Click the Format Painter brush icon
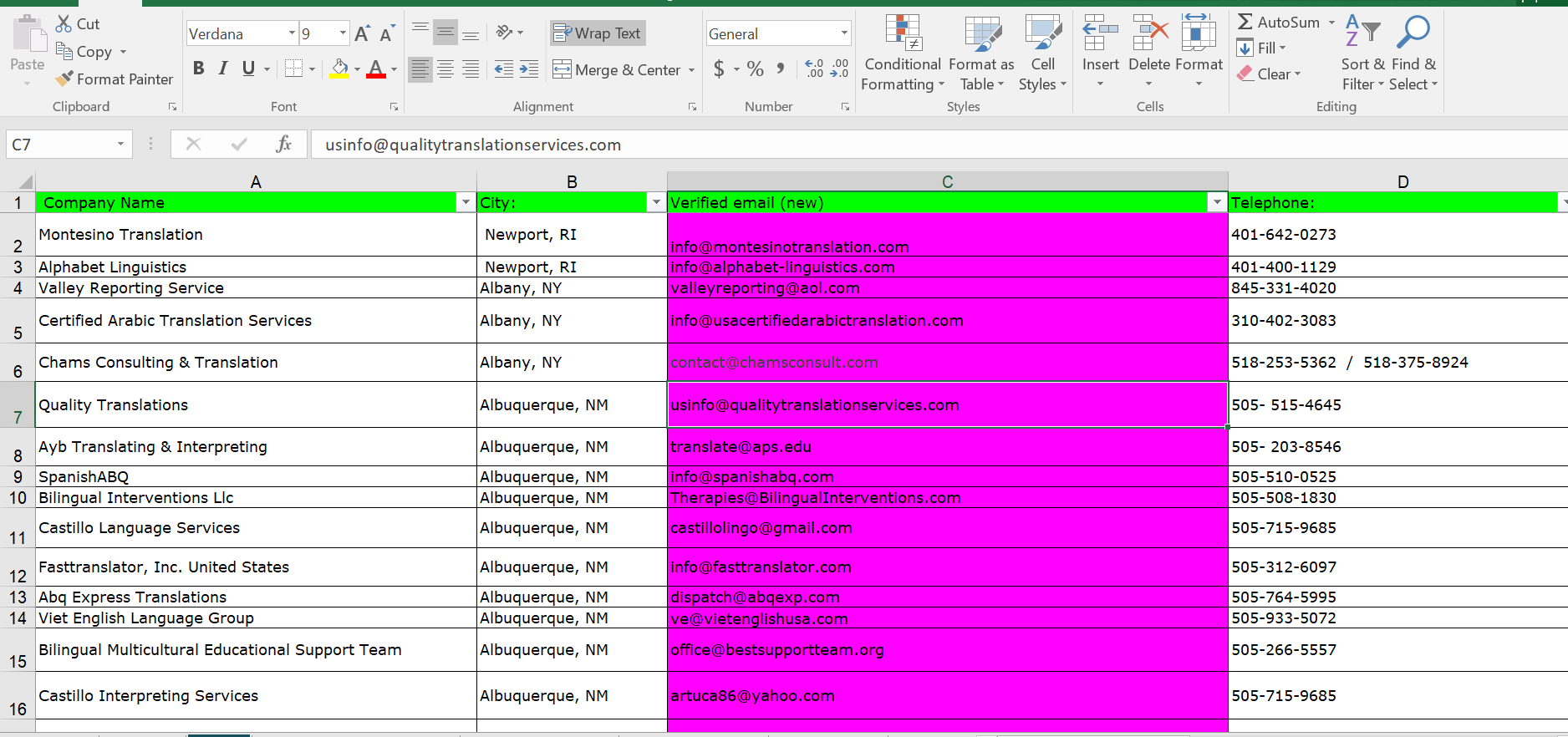 [x=64, y=79]
